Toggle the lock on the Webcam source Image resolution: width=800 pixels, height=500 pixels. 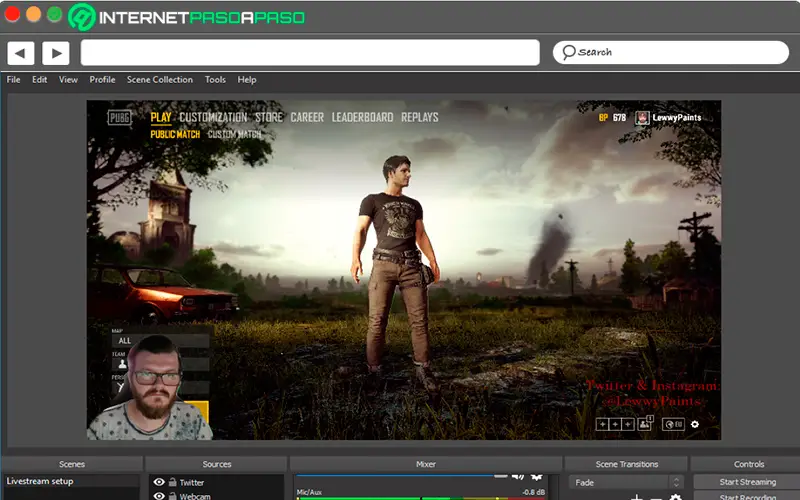(173, 496)
